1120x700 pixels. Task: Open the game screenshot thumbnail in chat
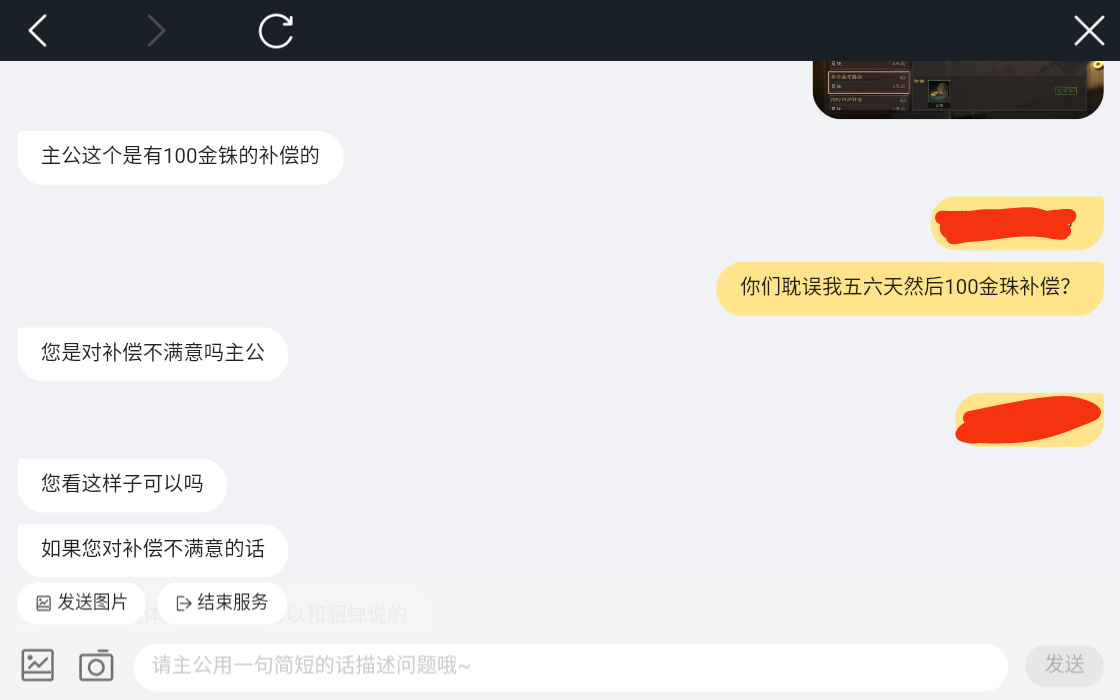pyautogui.click(x=958, y=89)
